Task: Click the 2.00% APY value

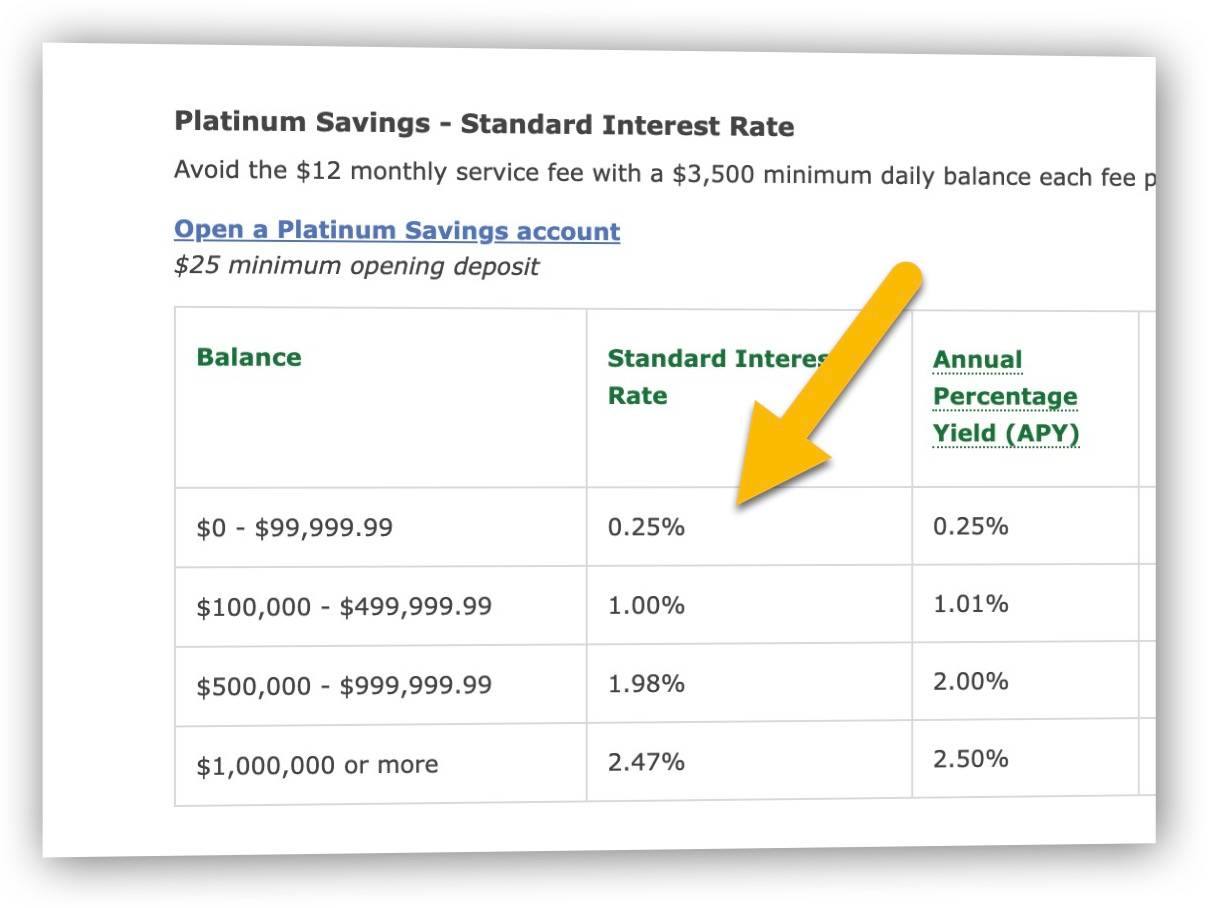Action: (970, 681)
